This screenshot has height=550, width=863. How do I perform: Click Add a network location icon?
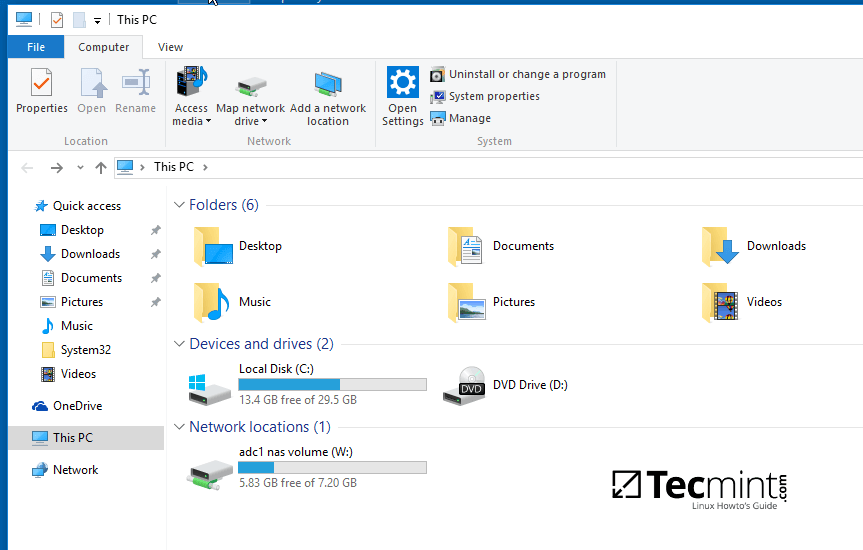[328, 97]
